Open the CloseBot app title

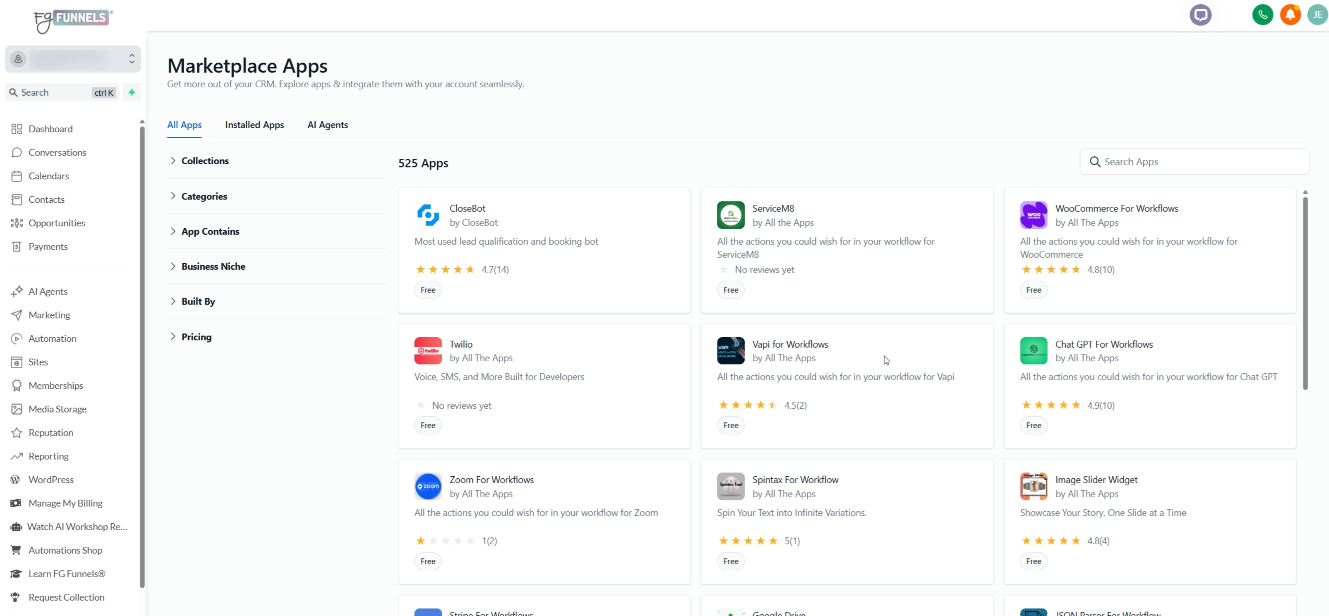467,209
